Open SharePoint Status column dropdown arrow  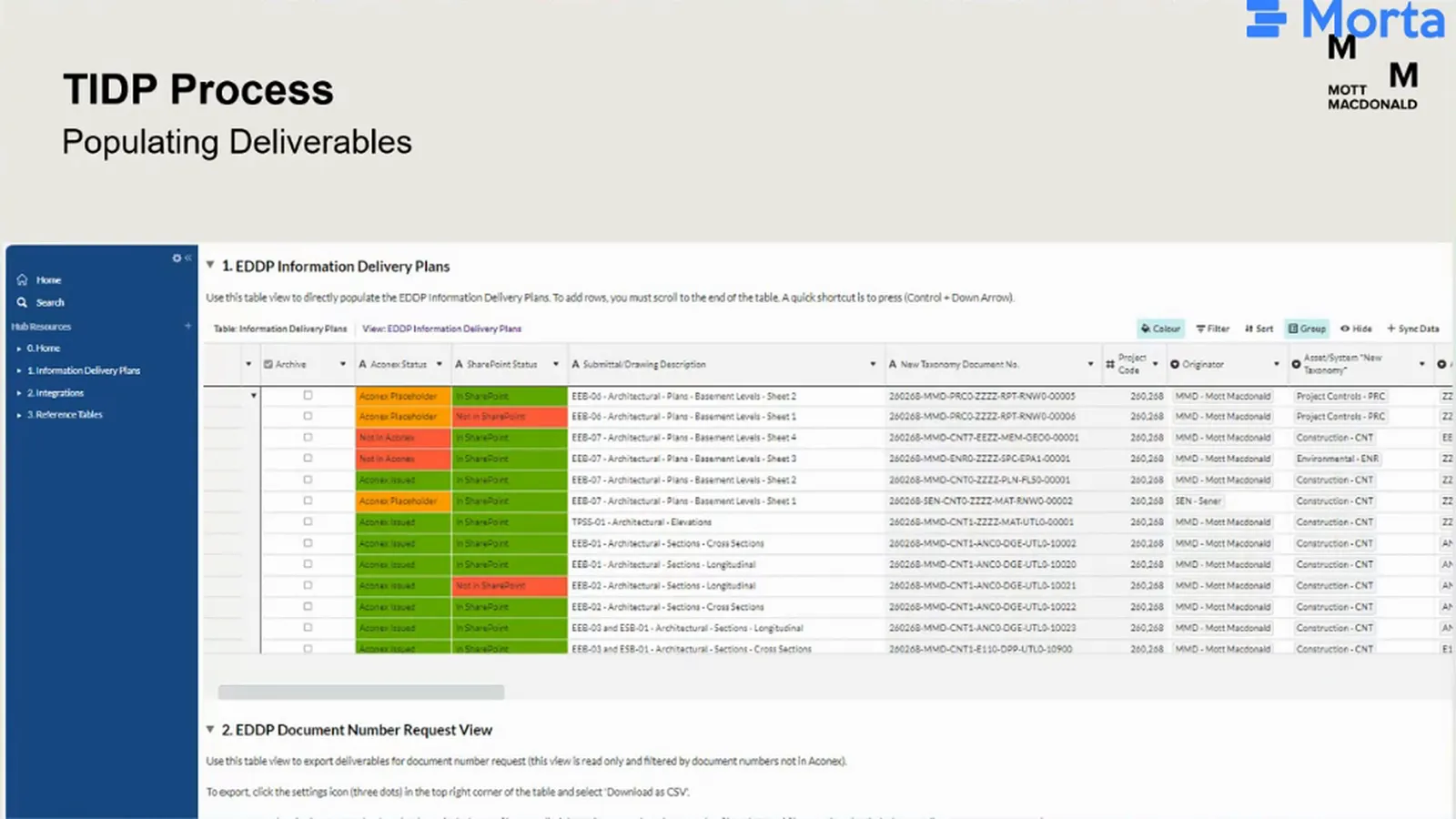tap(556, 364)
